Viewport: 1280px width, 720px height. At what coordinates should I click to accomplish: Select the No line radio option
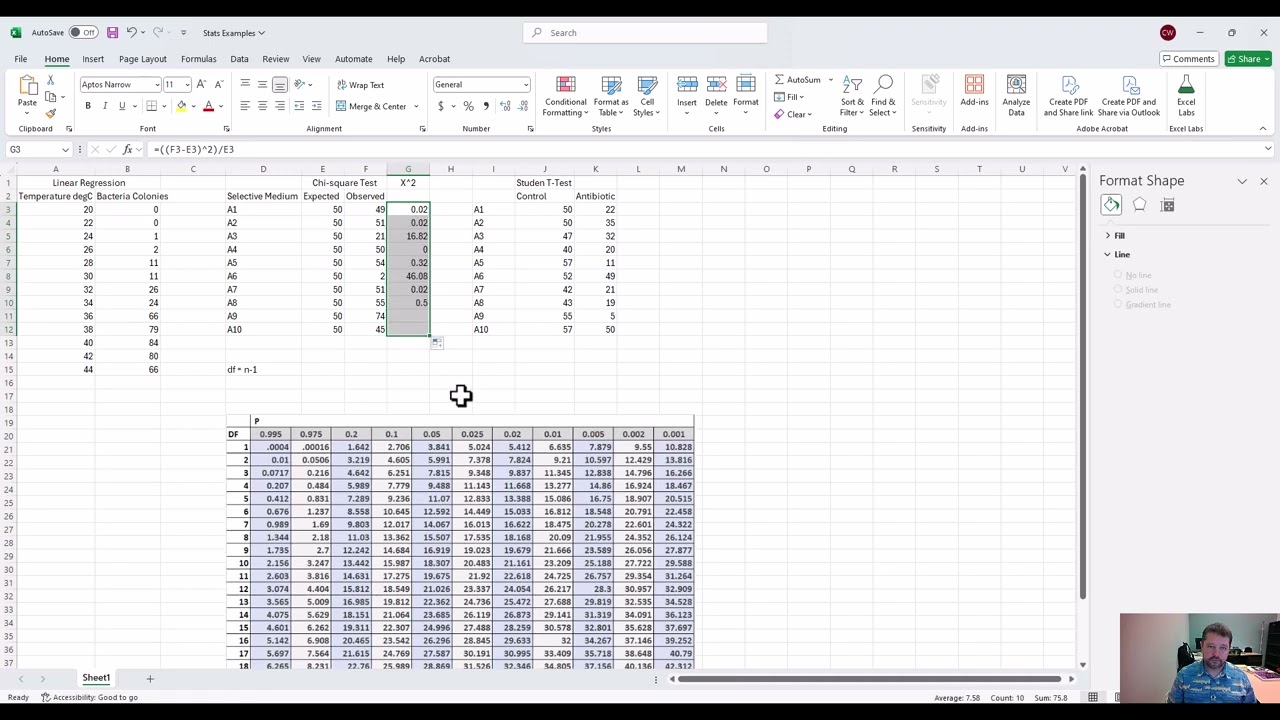click(1118, 275)
